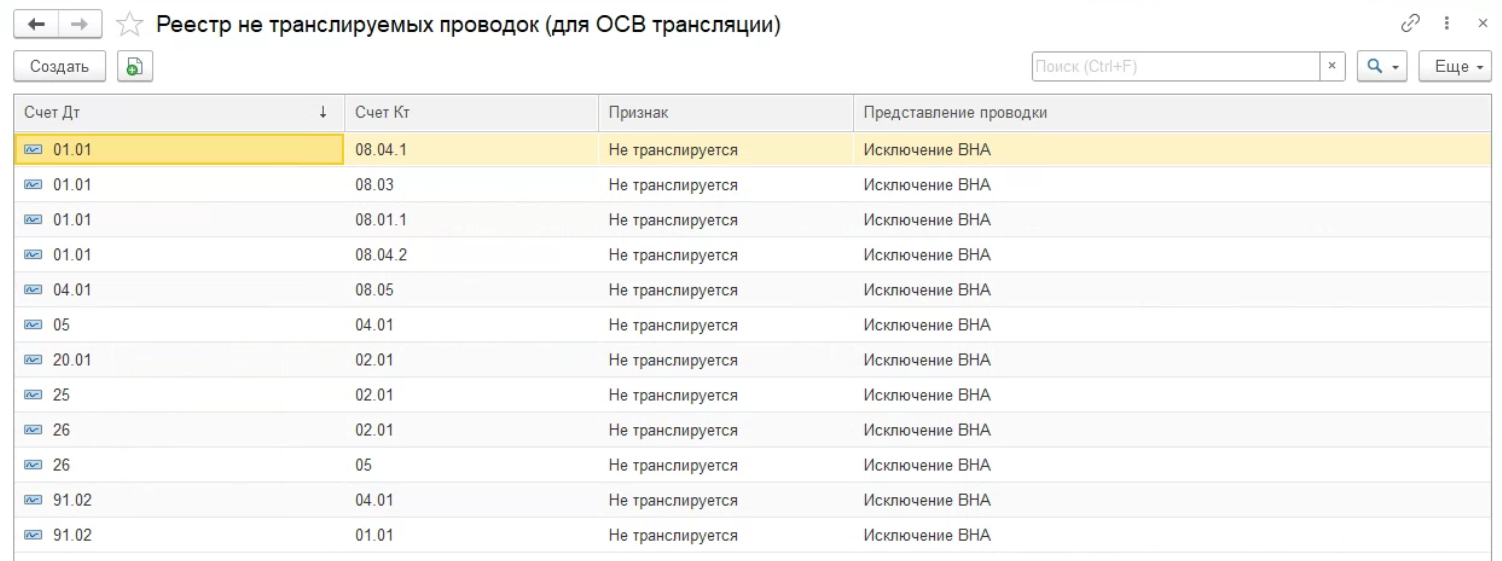Click the record icon in the 04.01 row
This screenshot has height=561, width=1502.
point(34,290)
